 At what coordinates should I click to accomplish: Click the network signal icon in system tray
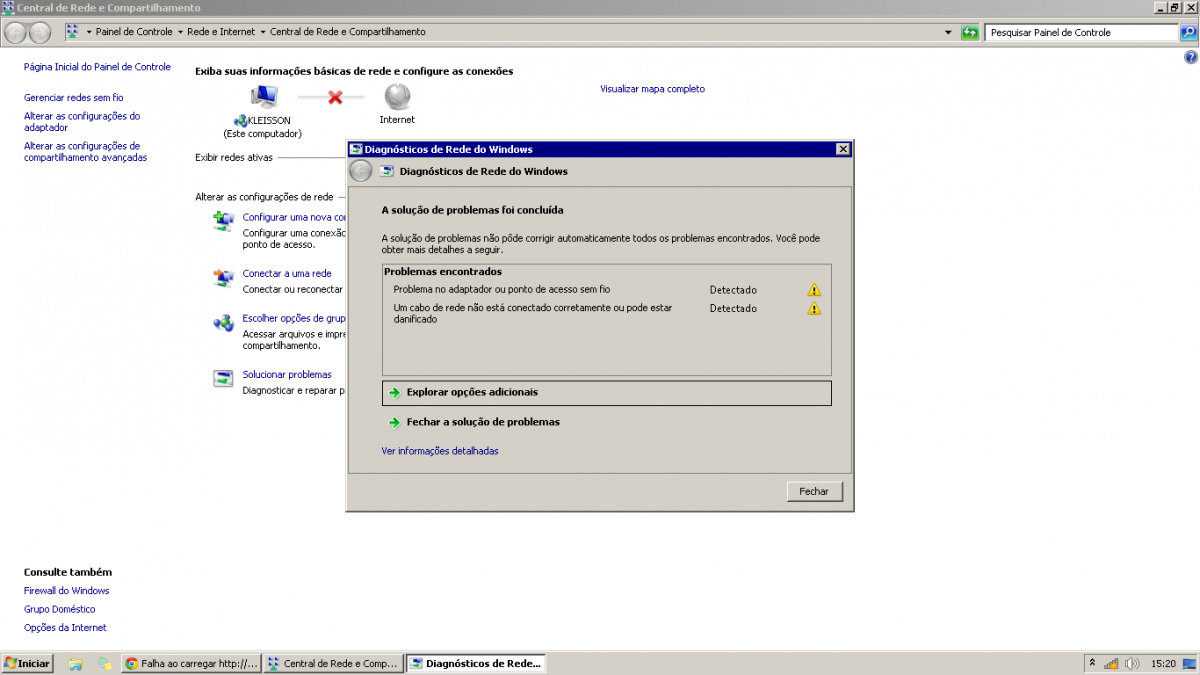tap(1111, 663)
